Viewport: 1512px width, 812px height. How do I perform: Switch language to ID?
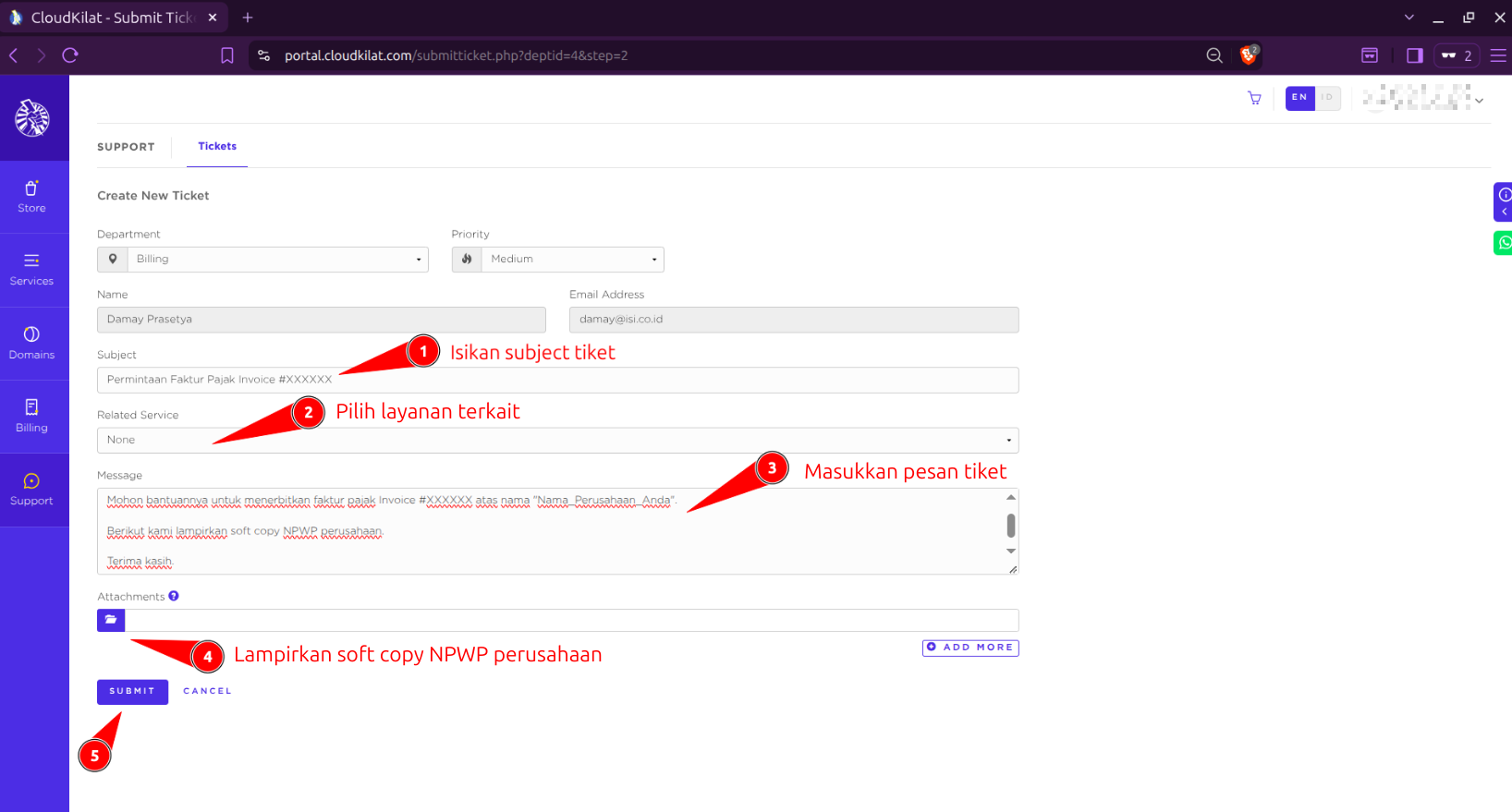pos(1327,98)
